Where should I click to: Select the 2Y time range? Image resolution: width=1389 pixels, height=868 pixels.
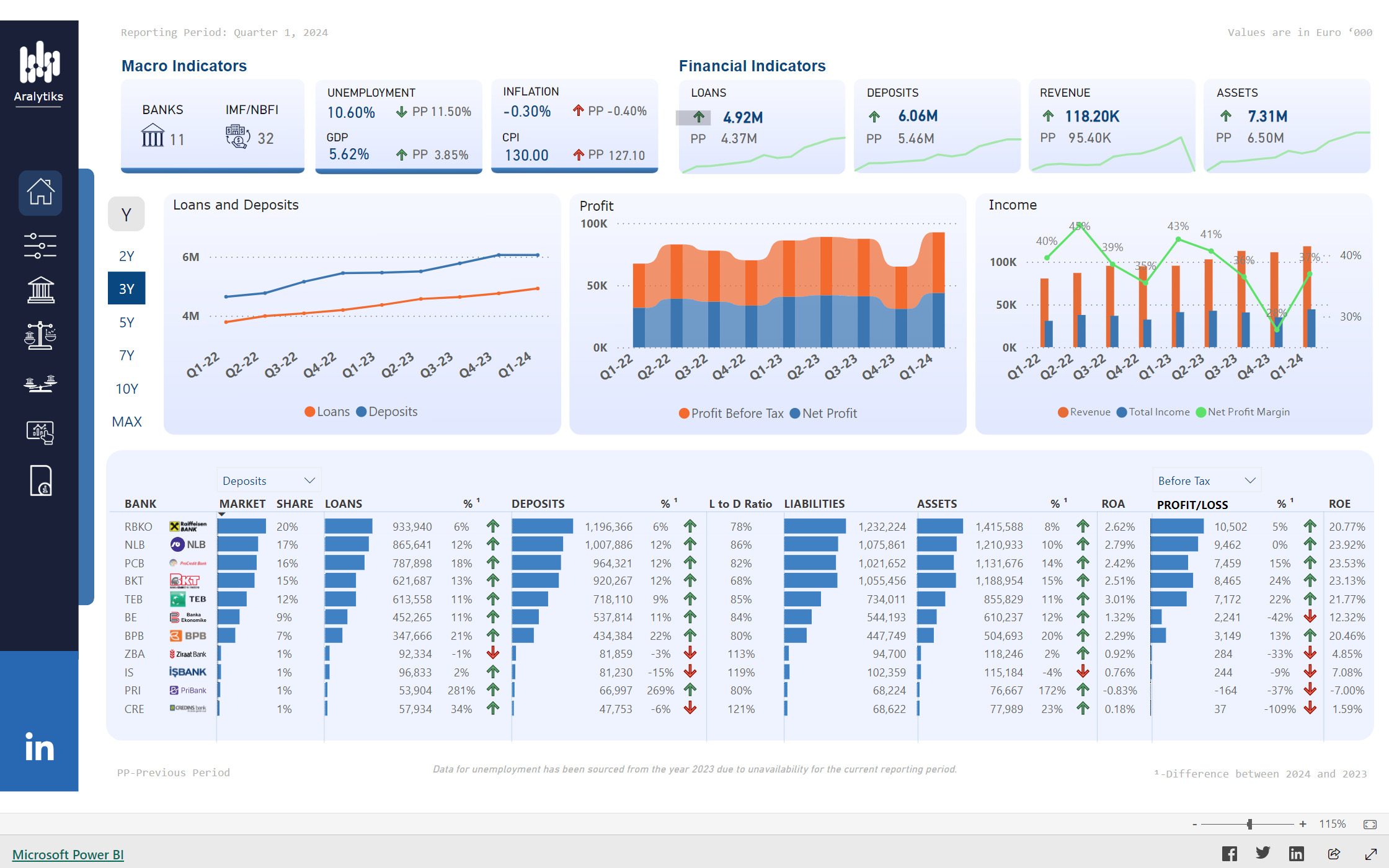tap(126, 256)
